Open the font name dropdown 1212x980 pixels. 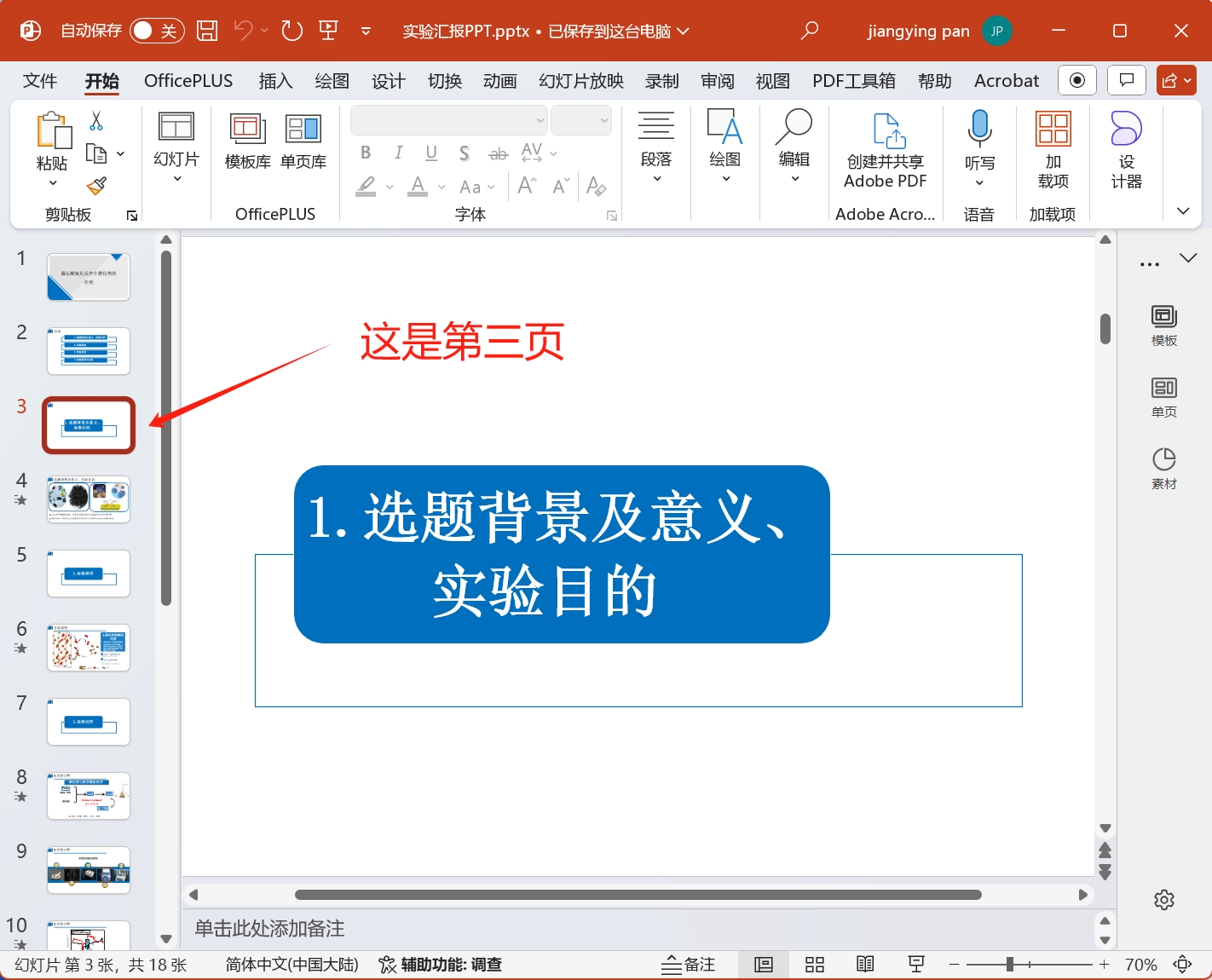(540, 119)
